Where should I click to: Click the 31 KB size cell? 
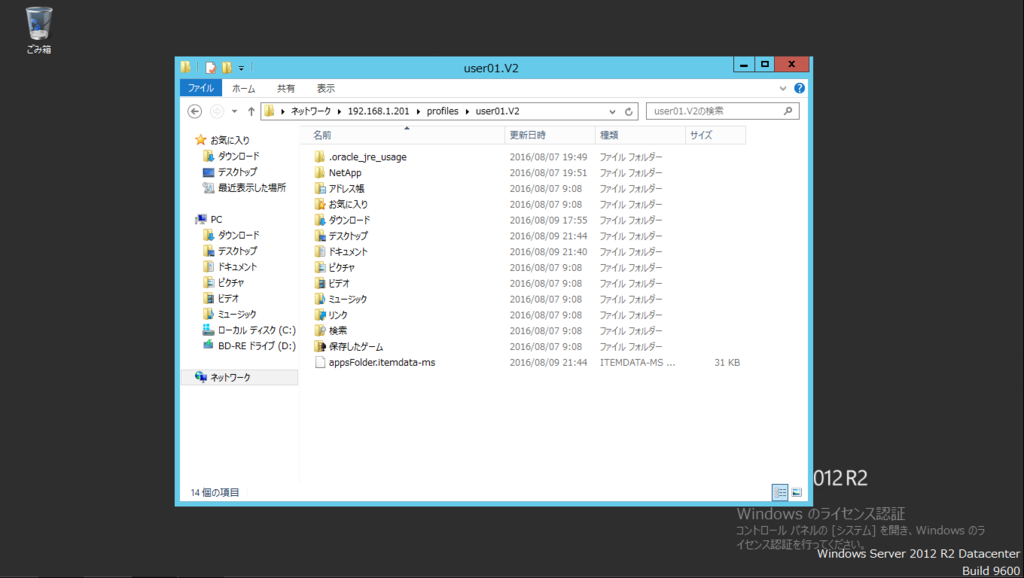click(x=727, y=362)
